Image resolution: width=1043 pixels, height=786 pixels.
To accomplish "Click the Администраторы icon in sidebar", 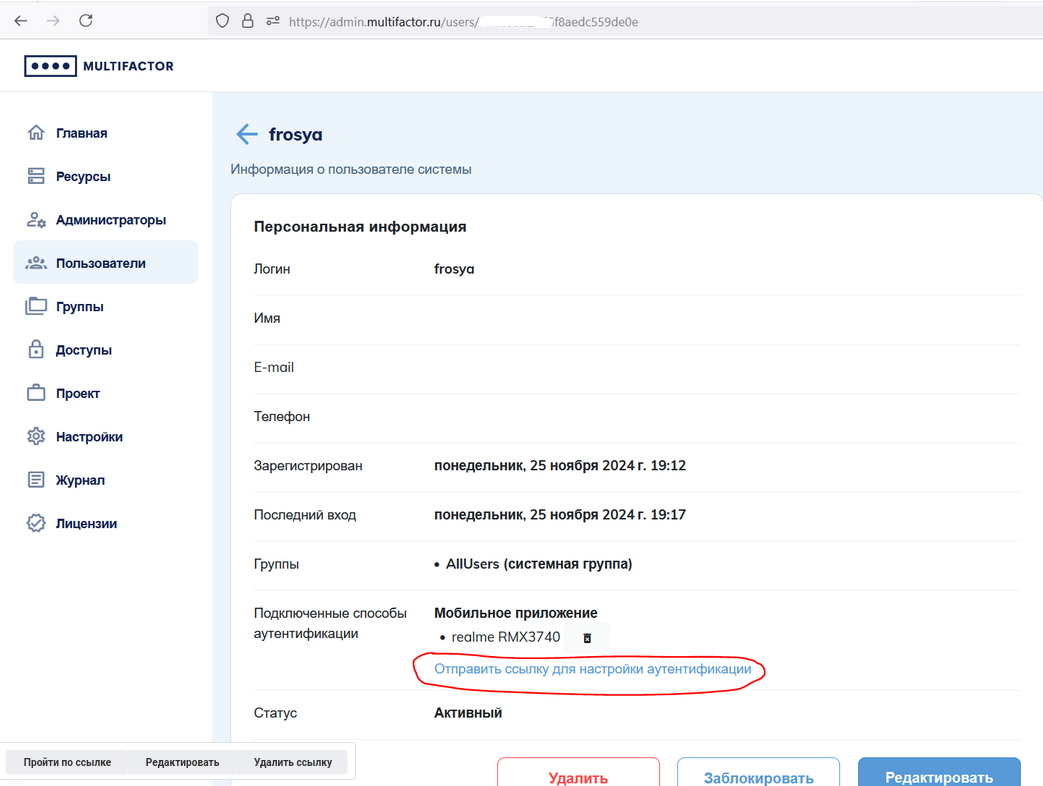I will (36, 220).
